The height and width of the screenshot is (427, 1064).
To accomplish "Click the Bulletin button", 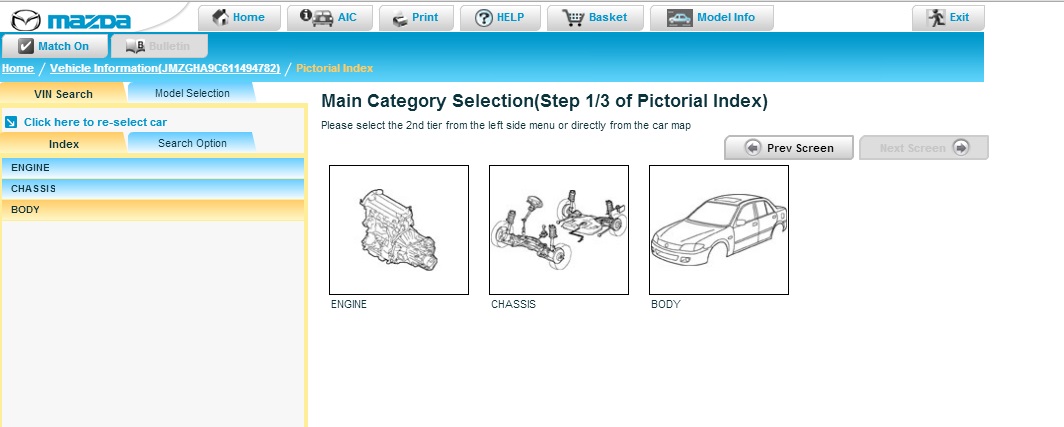I will (159, 46).
